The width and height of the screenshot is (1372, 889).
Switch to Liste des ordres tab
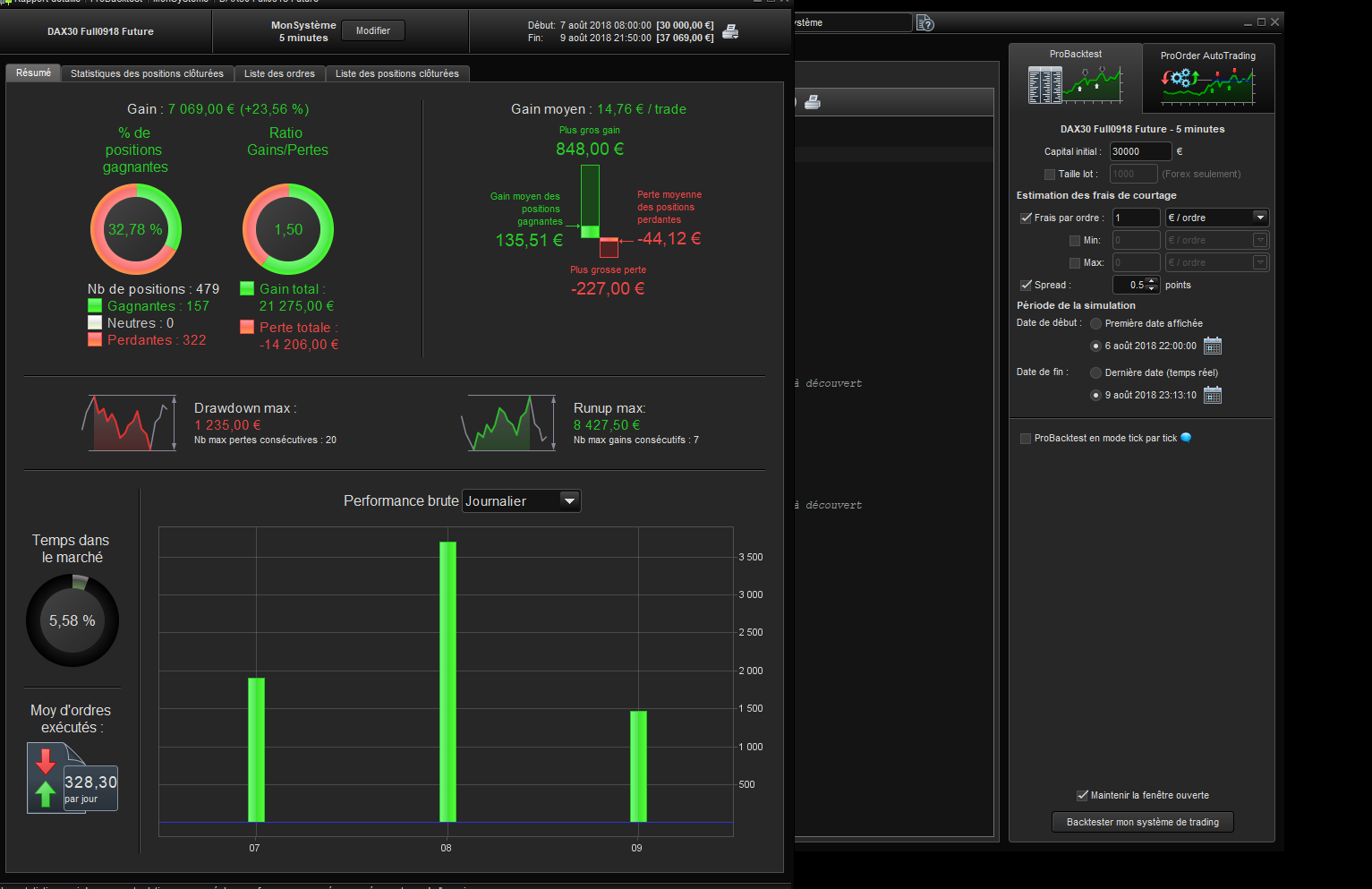pos(279,73)
